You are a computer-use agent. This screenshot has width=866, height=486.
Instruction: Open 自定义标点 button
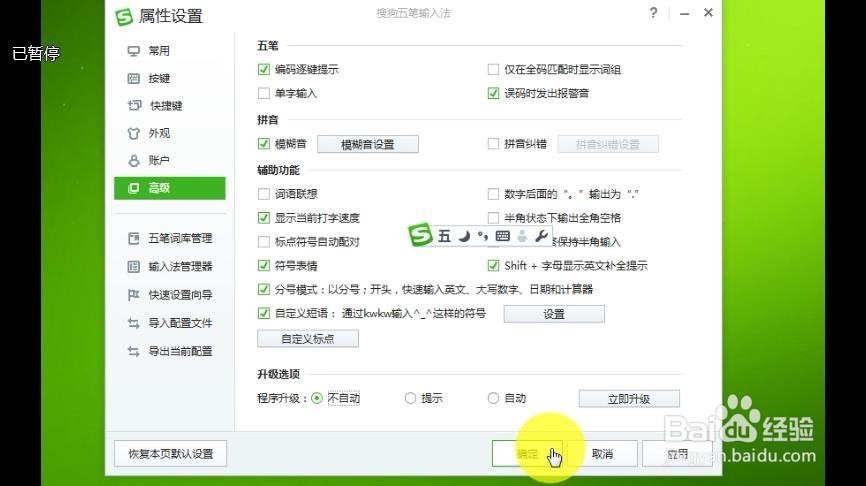tap(308, 339)
